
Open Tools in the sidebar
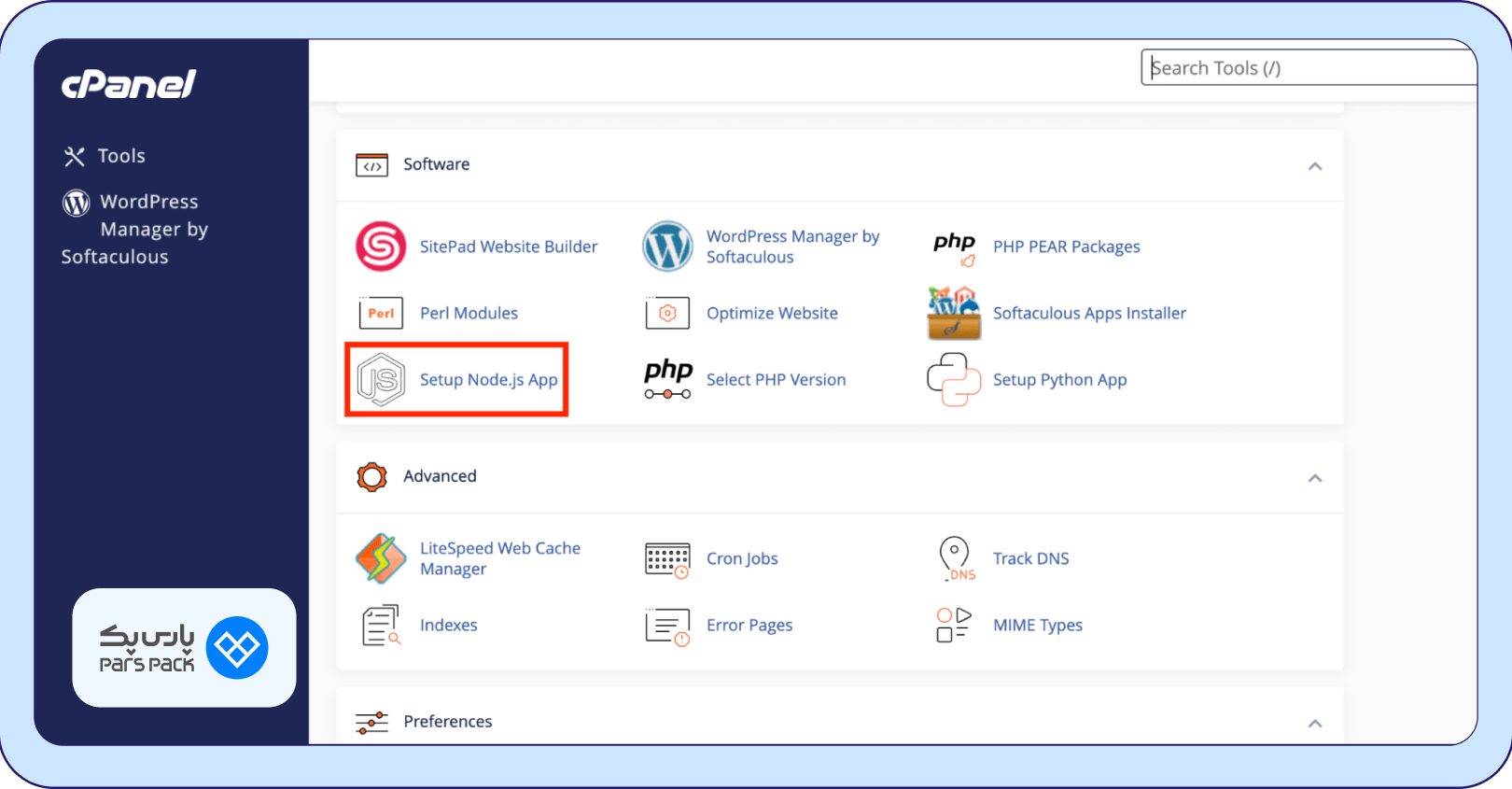tap(120, 156)
